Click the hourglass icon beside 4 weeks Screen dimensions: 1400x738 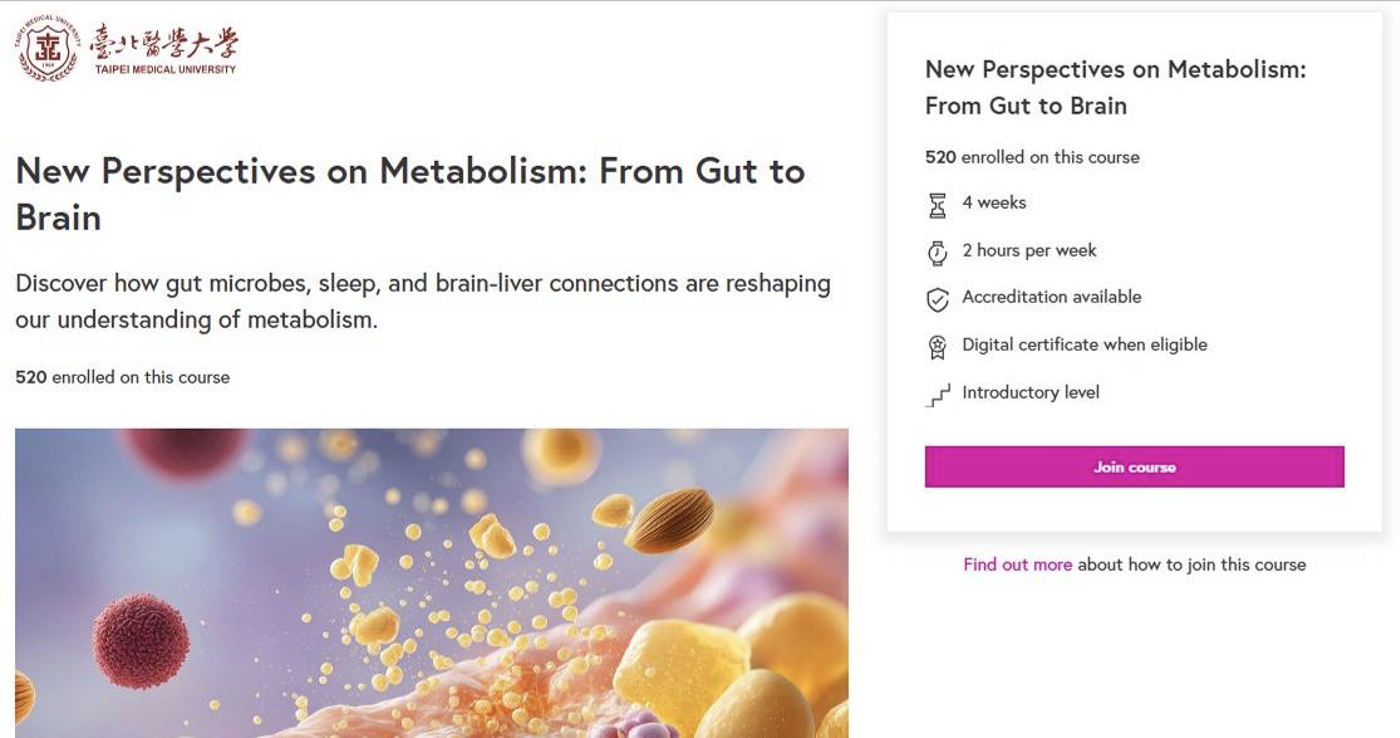click(x=937, y=205)
